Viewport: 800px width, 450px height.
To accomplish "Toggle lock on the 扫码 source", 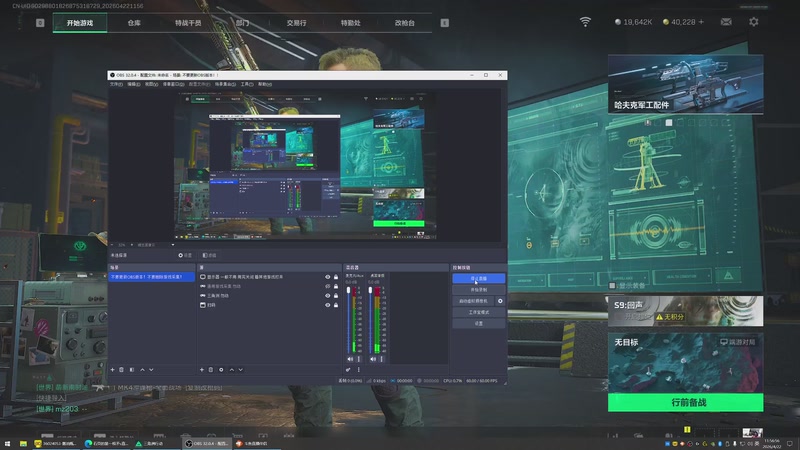I will click(336, 305).
